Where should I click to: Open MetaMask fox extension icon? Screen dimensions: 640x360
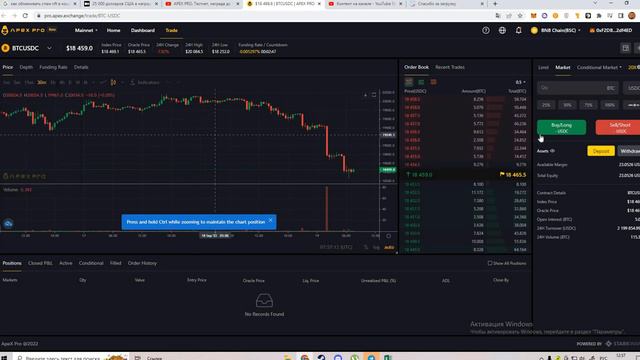[533, 16]
